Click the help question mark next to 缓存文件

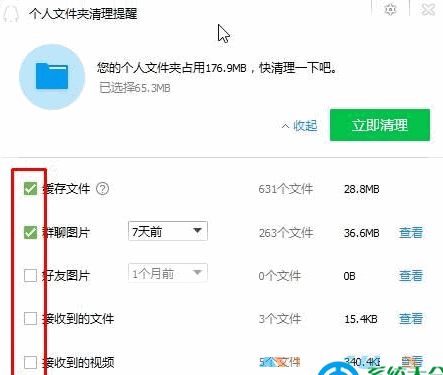[102, 189]
